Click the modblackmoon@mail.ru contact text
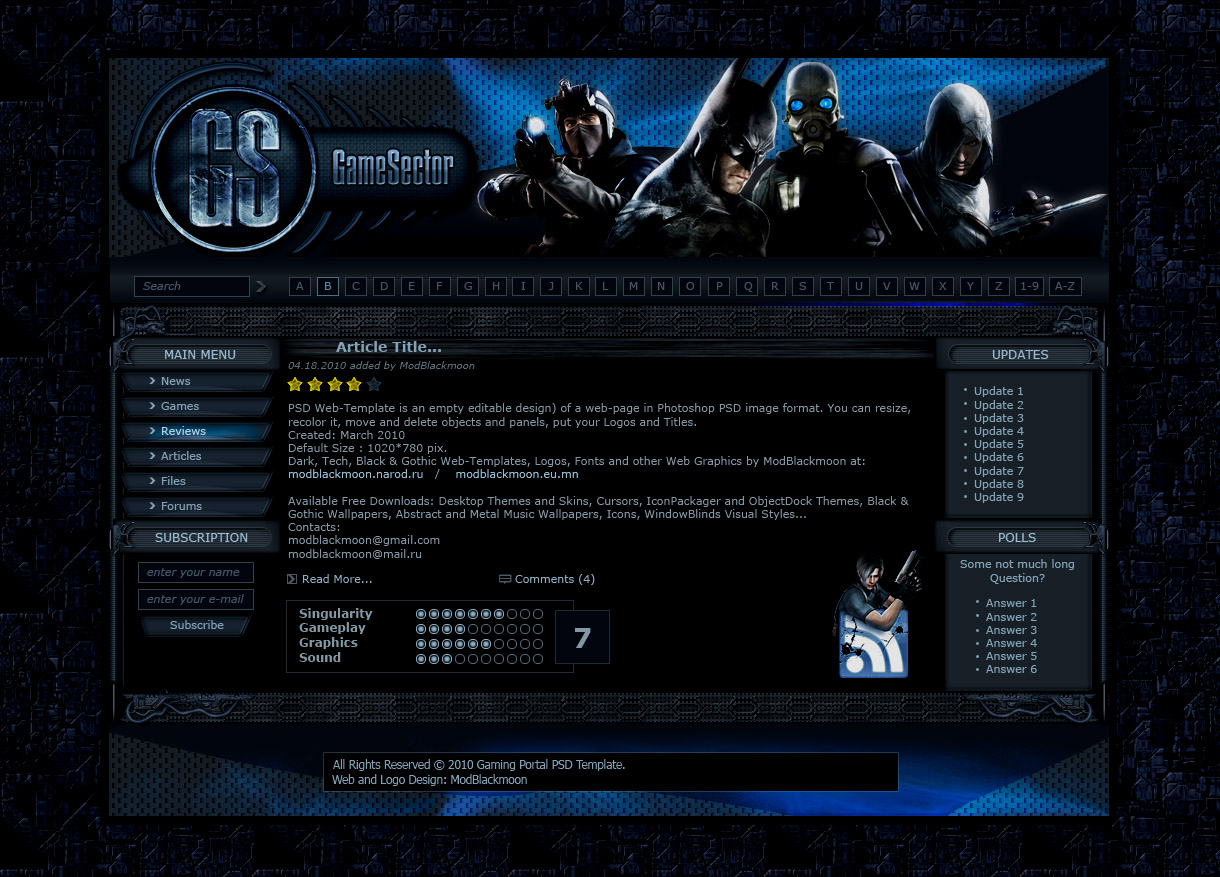The width and height of the screenshot is (1220, 877). (355, 554)
